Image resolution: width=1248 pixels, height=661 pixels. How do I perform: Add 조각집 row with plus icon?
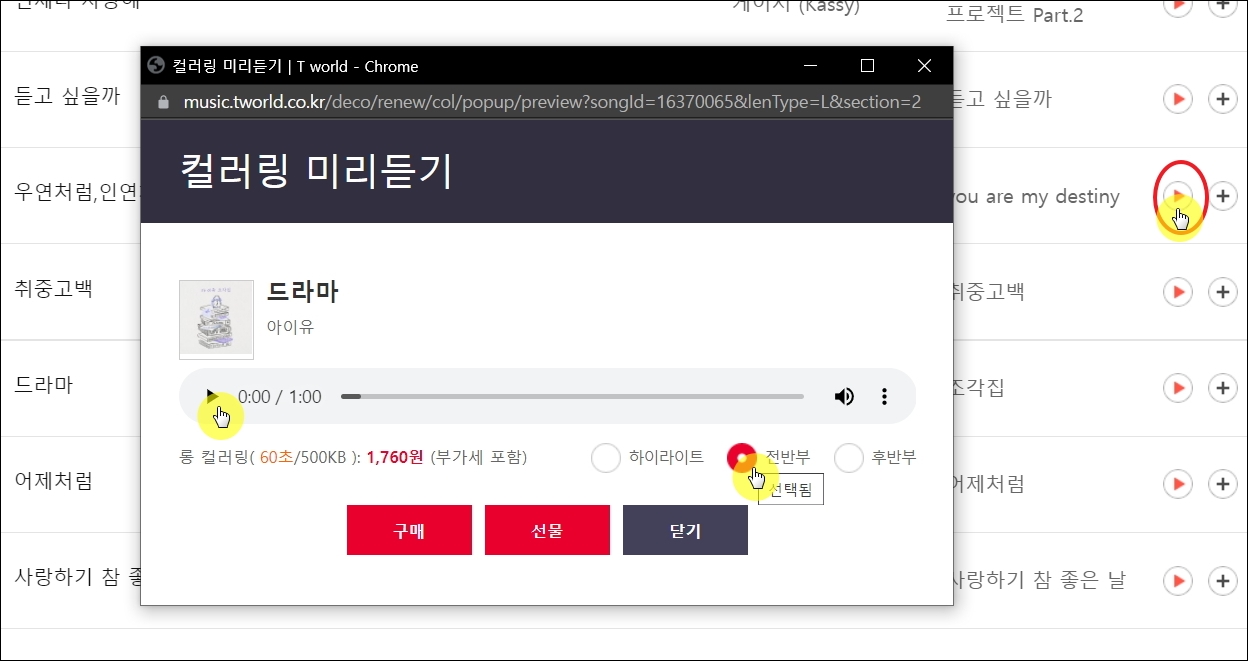click(x=1222, y=388)
